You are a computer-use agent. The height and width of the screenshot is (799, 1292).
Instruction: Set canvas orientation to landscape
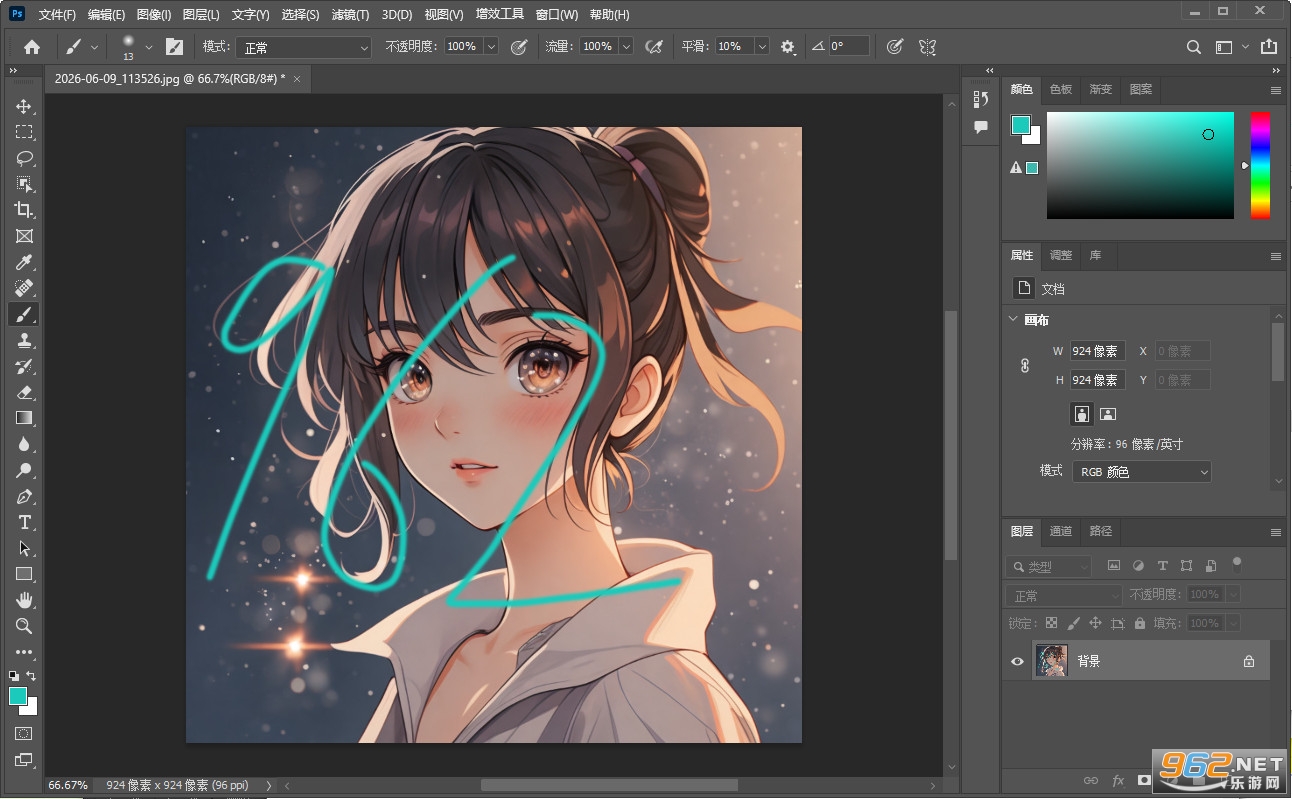click(x=1107, y=413)
